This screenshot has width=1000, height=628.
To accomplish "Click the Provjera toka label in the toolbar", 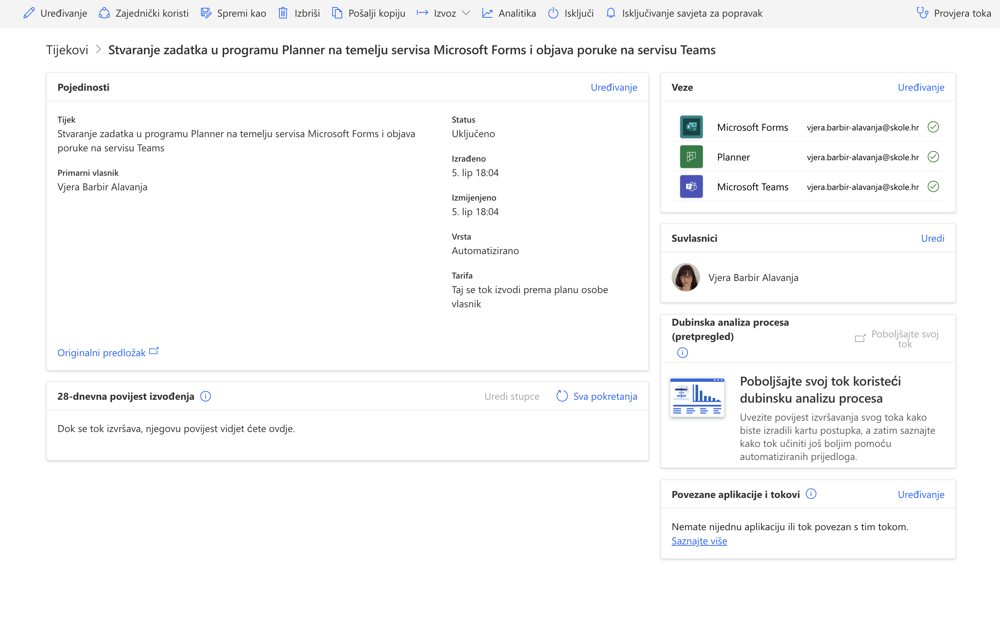I will tap(962, 13).
